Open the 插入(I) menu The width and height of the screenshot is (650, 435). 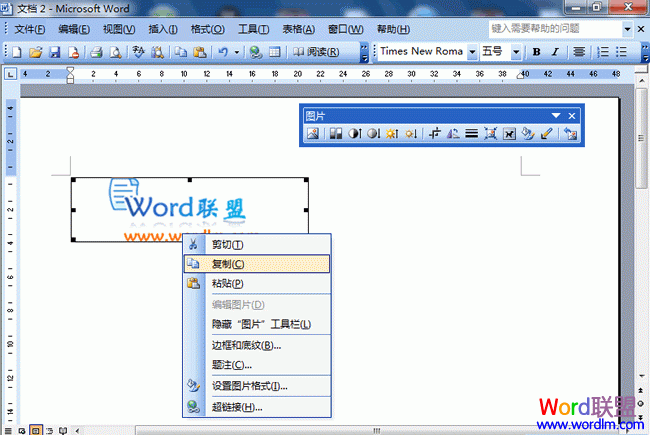(x=163, y=29)
